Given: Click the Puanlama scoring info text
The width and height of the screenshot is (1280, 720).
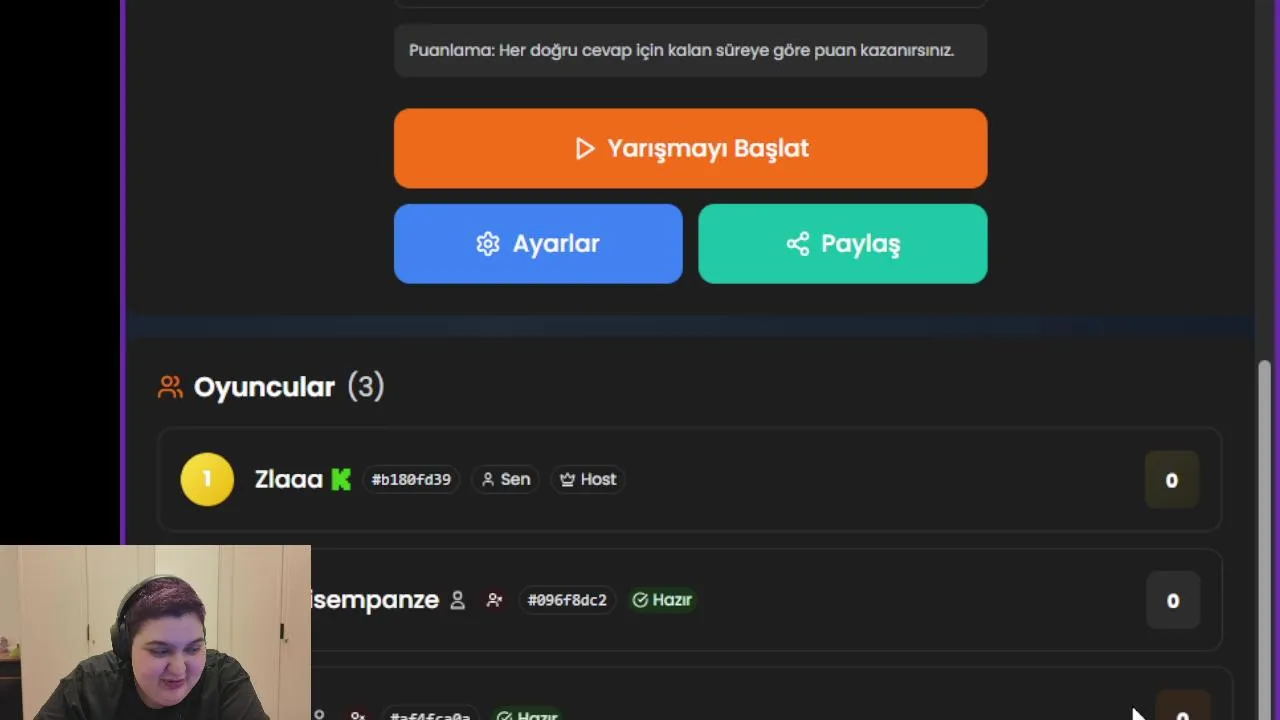Looking at the screenshot, I should pyautogui.click(x=681, y=50).
